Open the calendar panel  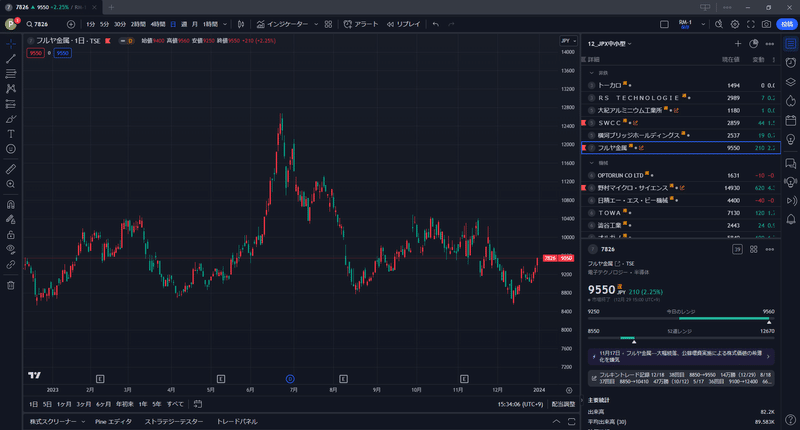[790, 120]
